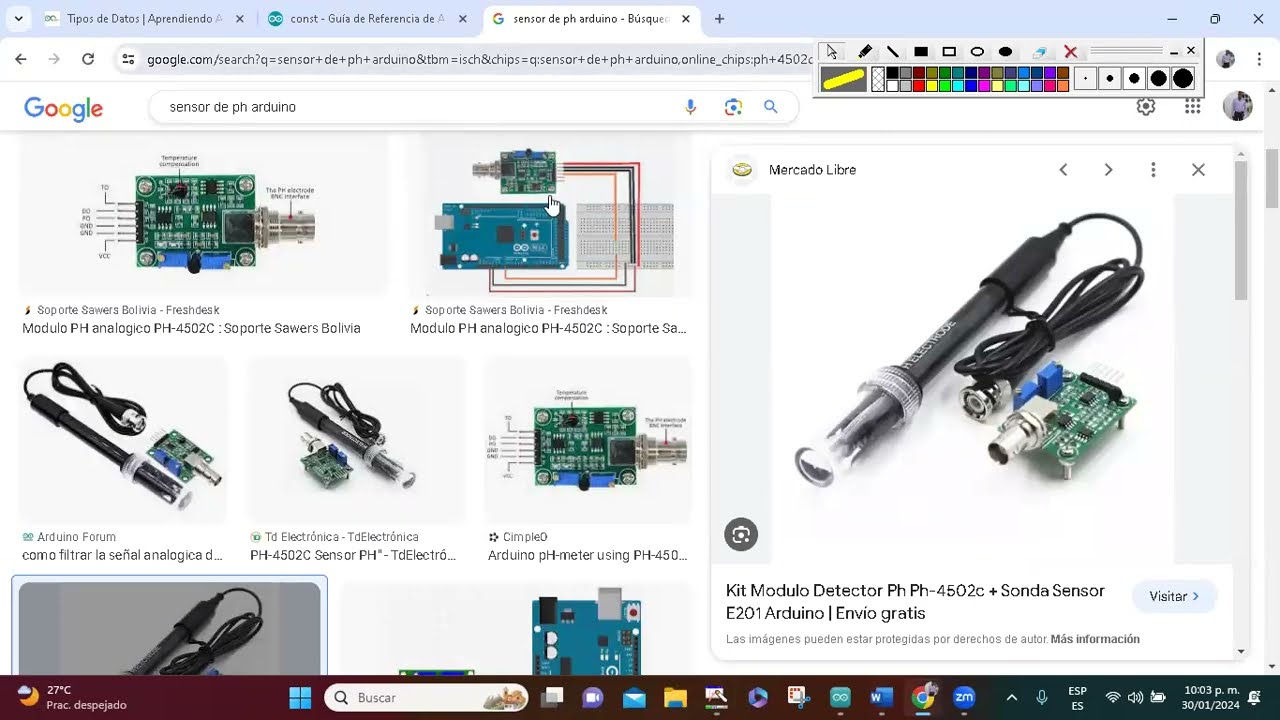
Task: Show hidden system tray icons chevron
Action: (1011, 697)
